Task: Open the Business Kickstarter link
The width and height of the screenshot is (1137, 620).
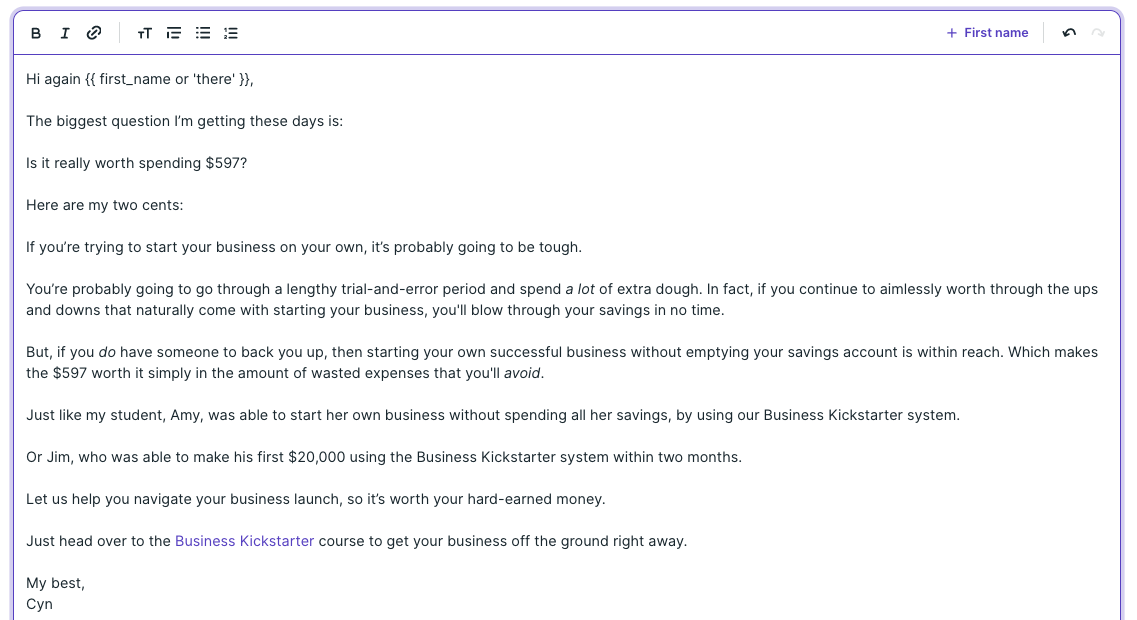Action: click(245, 540)
